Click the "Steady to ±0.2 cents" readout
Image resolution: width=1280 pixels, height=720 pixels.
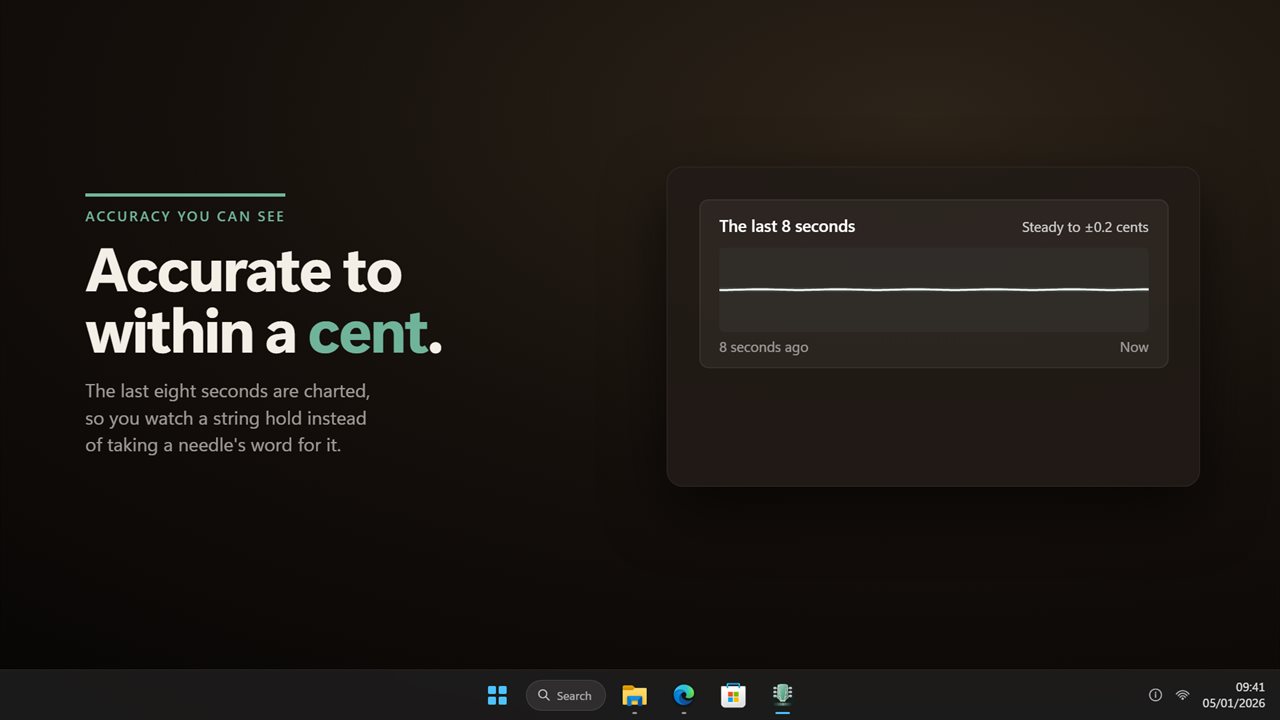coord(1085,227)
